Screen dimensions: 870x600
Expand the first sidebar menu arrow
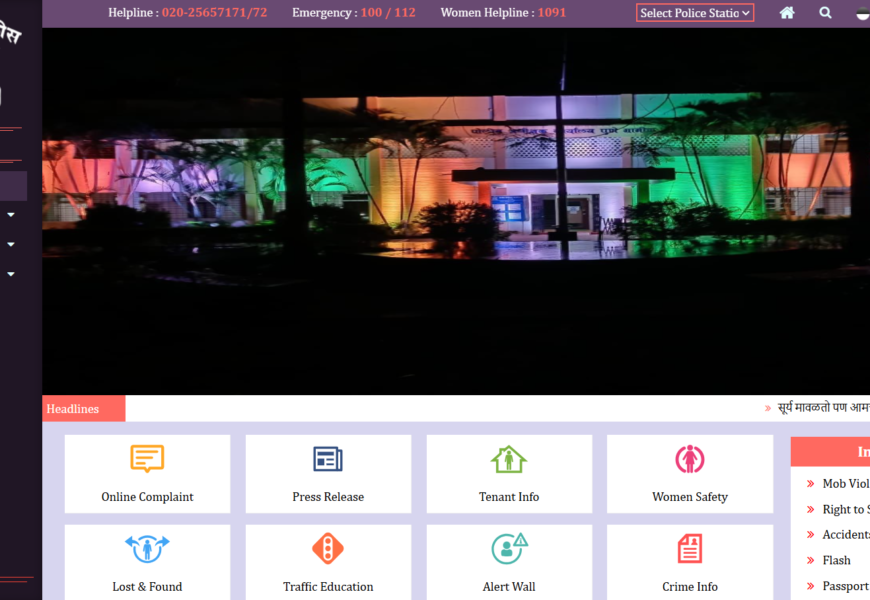[11, 214]
